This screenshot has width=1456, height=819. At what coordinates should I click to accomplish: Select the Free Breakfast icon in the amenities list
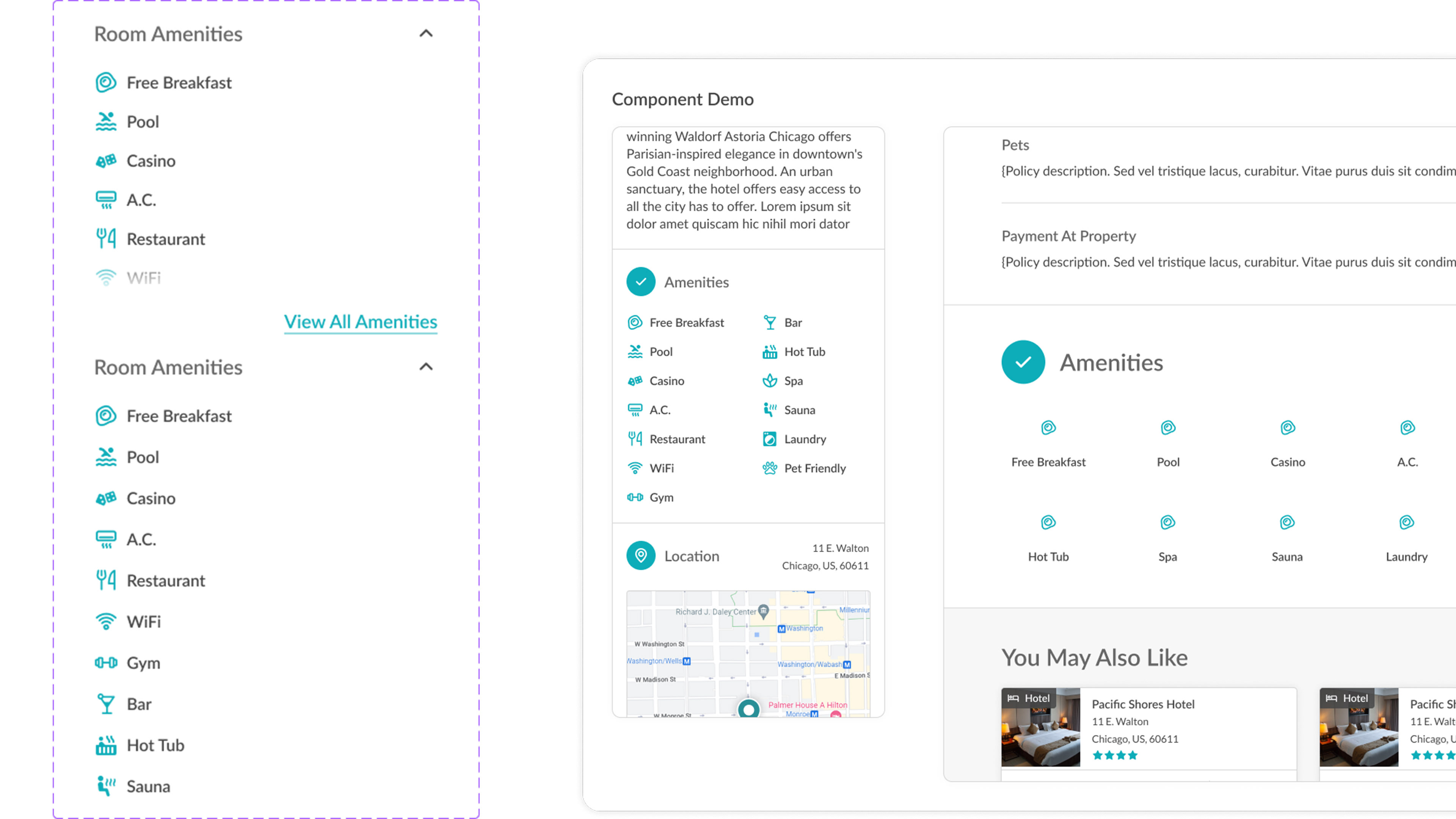tap(635, 322)
